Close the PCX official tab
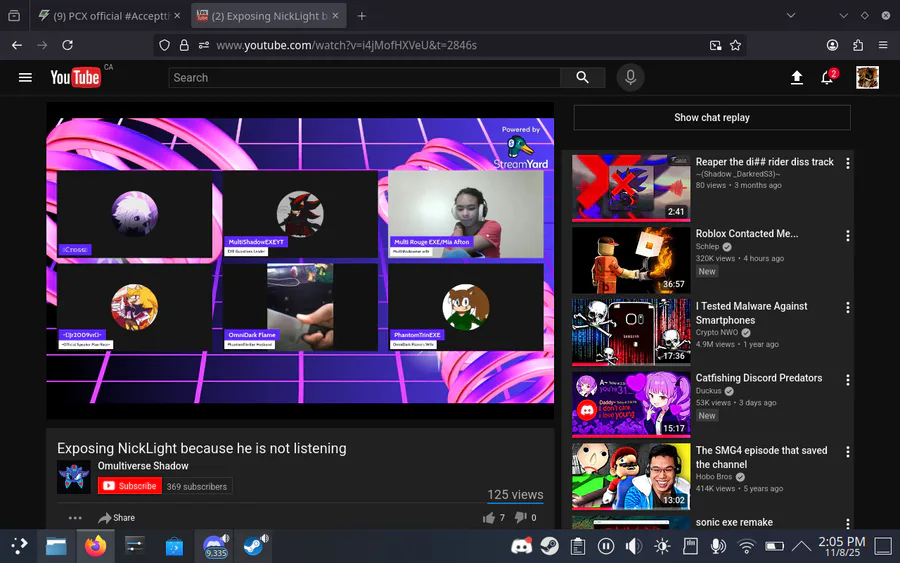 pos(177,15)
